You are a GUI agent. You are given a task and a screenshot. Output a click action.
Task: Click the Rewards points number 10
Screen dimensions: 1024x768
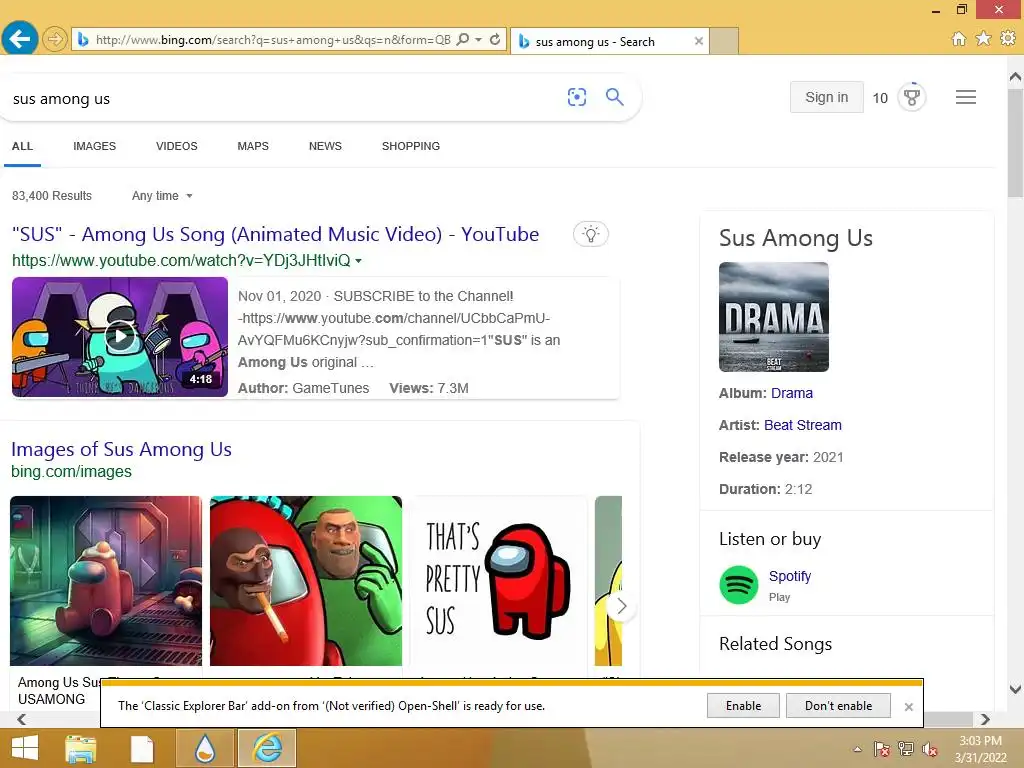tap(880, 98)
